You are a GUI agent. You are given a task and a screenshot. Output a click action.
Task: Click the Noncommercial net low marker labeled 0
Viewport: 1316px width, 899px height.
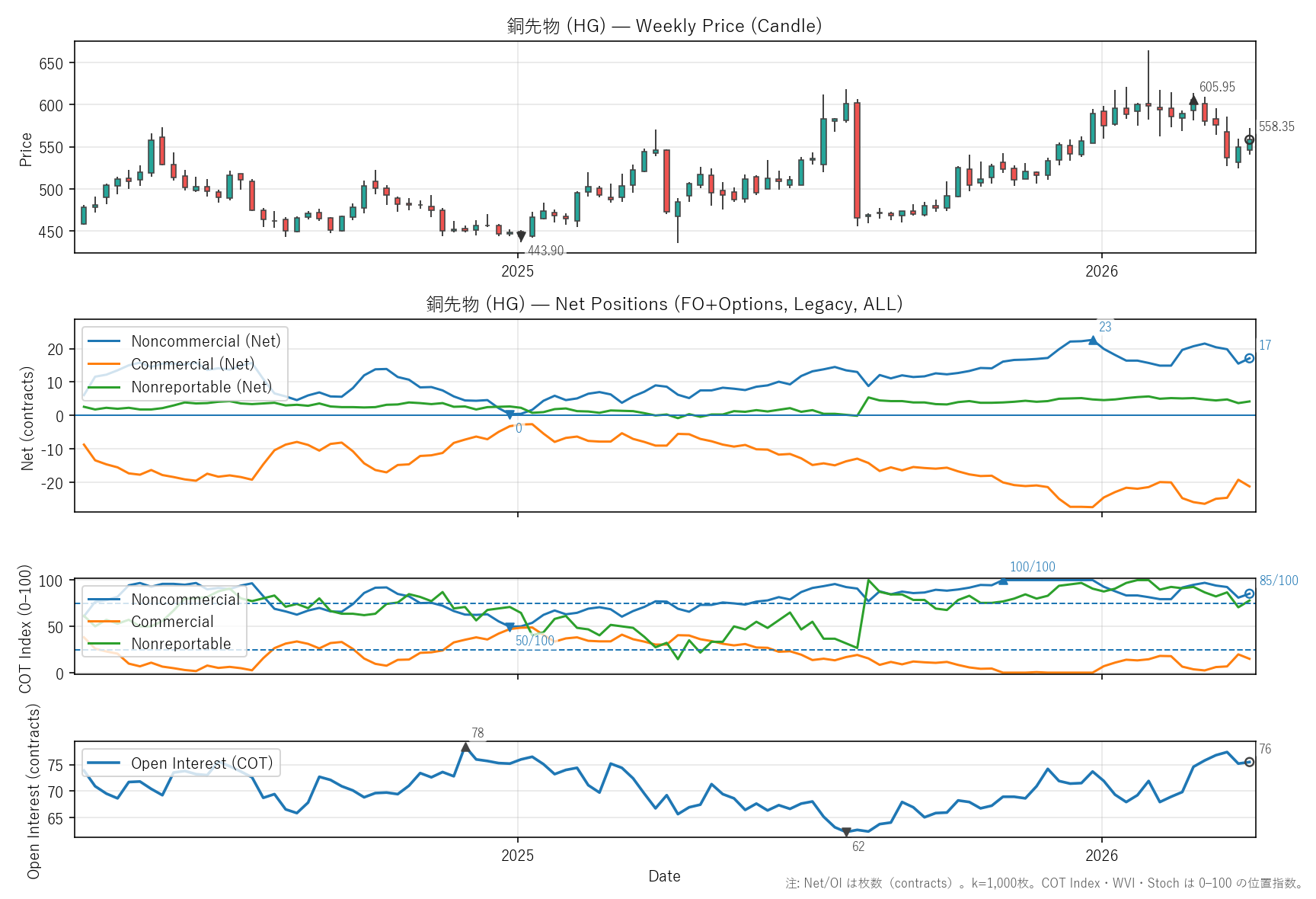pyautogui.click(x=509, y=415)
